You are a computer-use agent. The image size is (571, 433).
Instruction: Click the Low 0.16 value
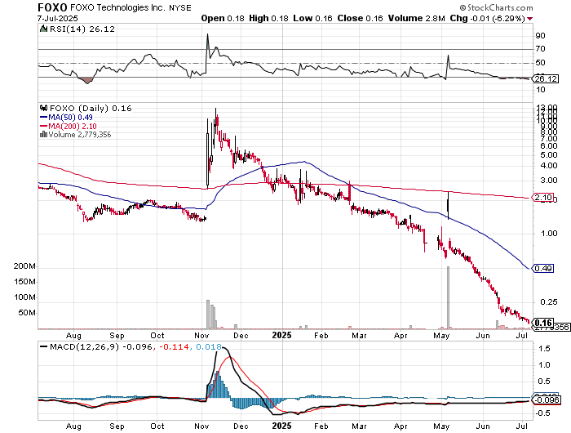tap(312, 18)
